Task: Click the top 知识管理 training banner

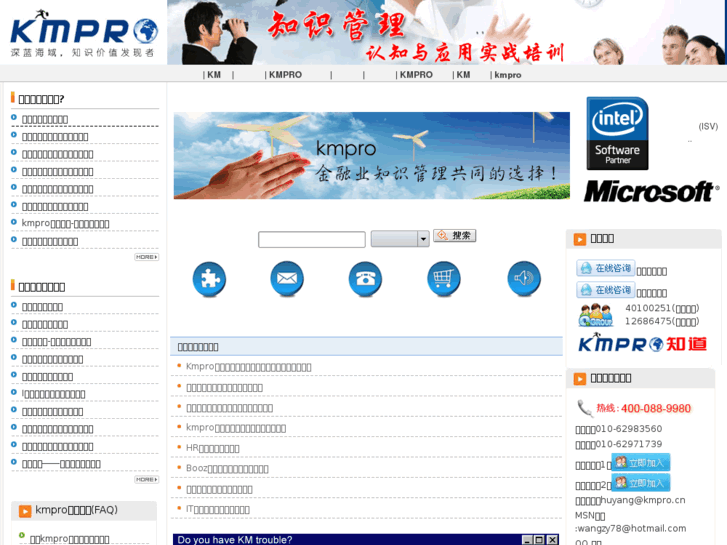Action: 447,32
